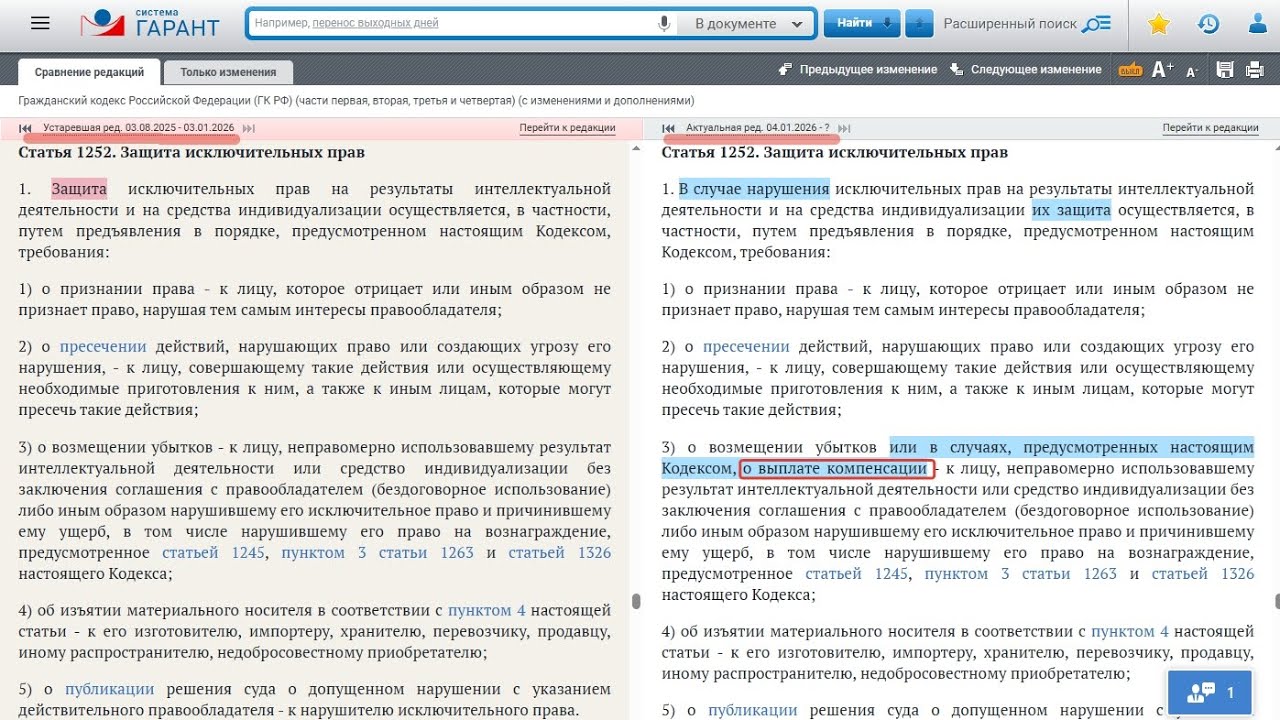Click left pane scrollbar thumb
1280x720 pixels.
click(635, 601)
